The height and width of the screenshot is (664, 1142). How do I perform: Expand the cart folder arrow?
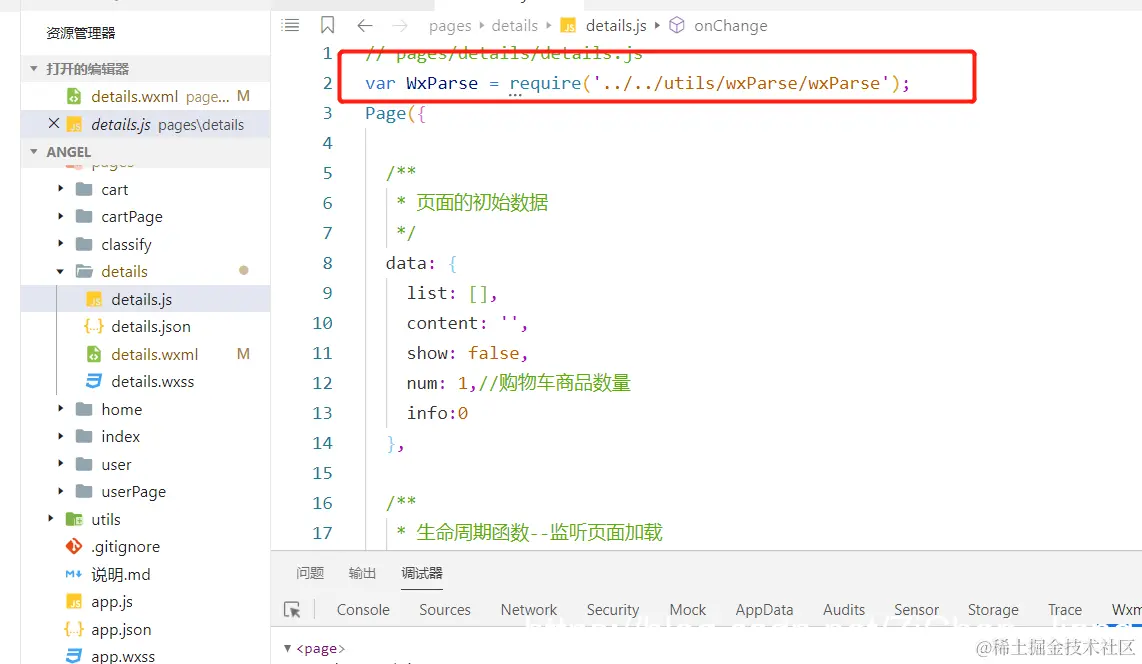pos(60,189)
